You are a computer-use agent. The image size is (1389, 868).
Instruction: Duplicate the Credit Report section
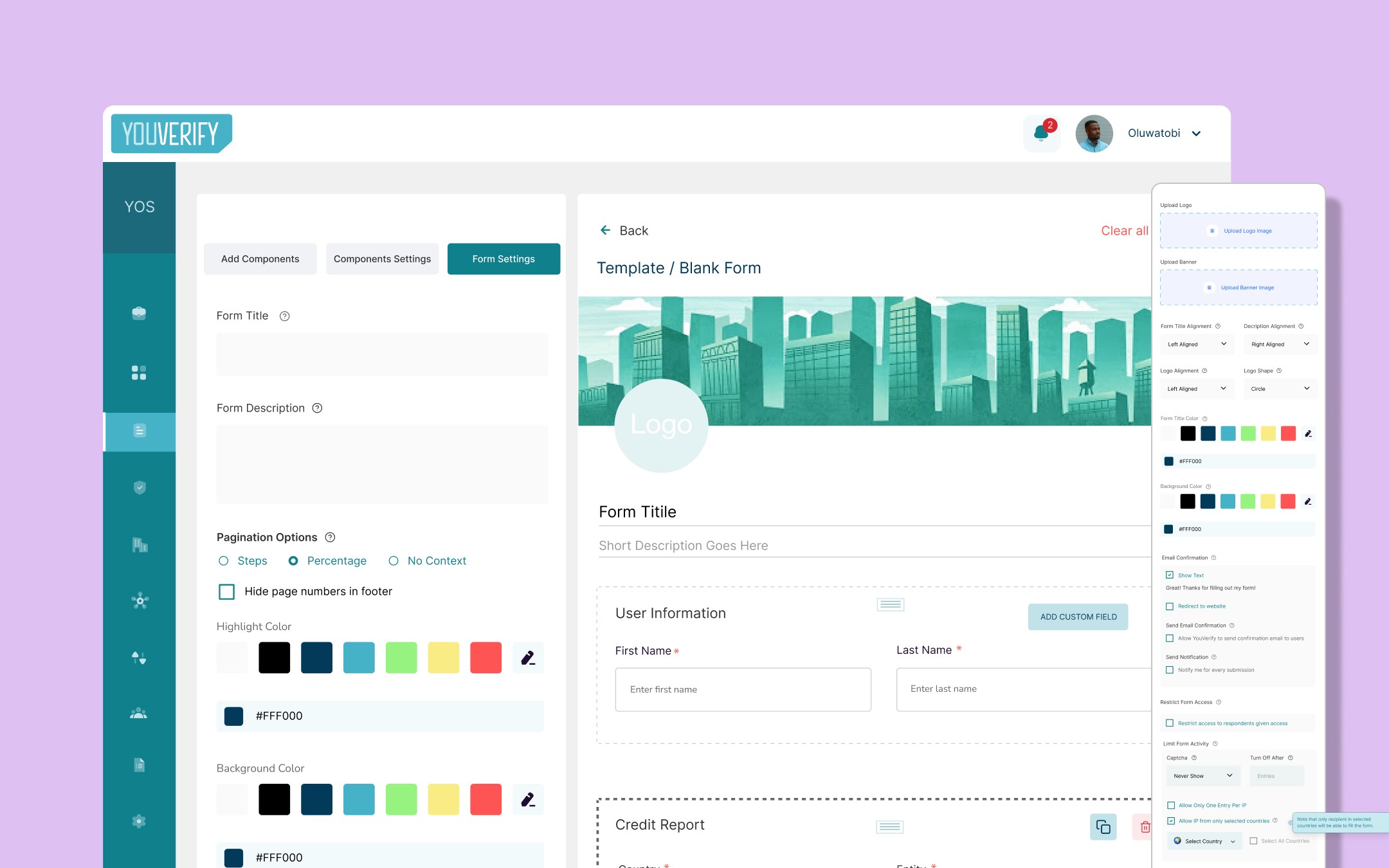[x=1103, y=827]
